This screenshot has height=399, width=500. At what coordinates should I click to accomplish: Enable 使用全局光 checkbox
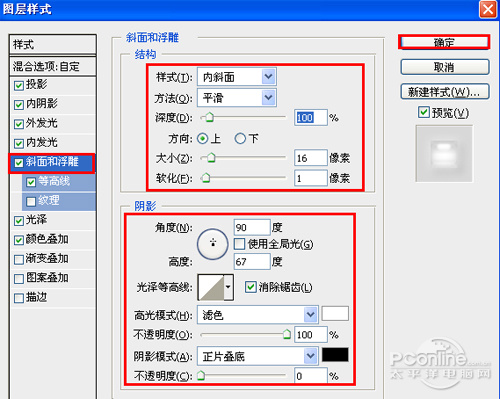239,244
